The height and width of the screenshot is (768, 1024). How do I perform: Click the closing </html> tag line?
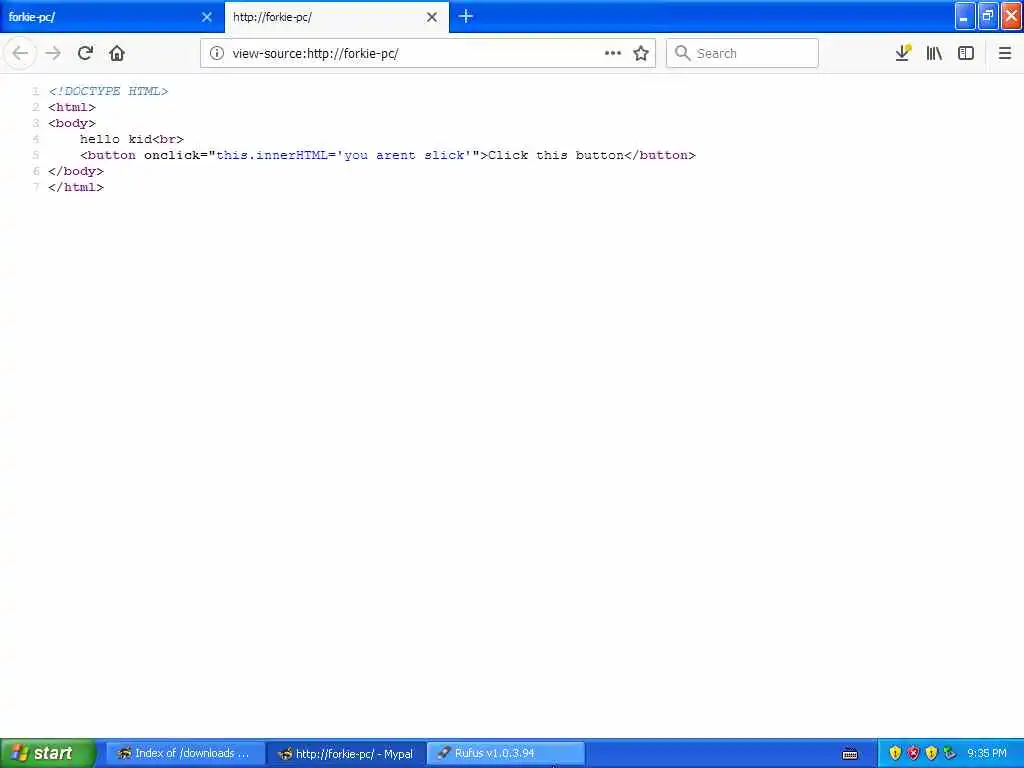tap(76, 187)
